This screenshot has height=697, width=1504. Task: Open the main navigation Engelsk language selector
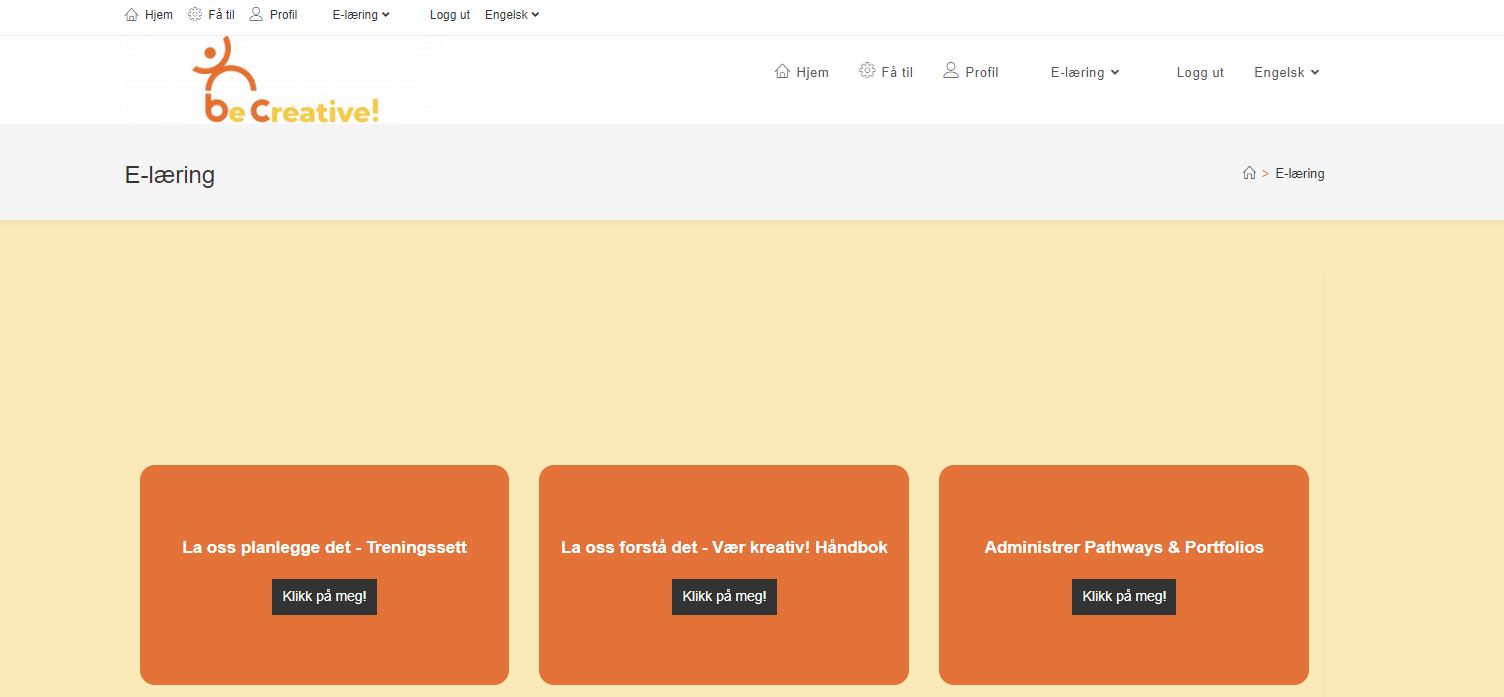coord(1287,72)
